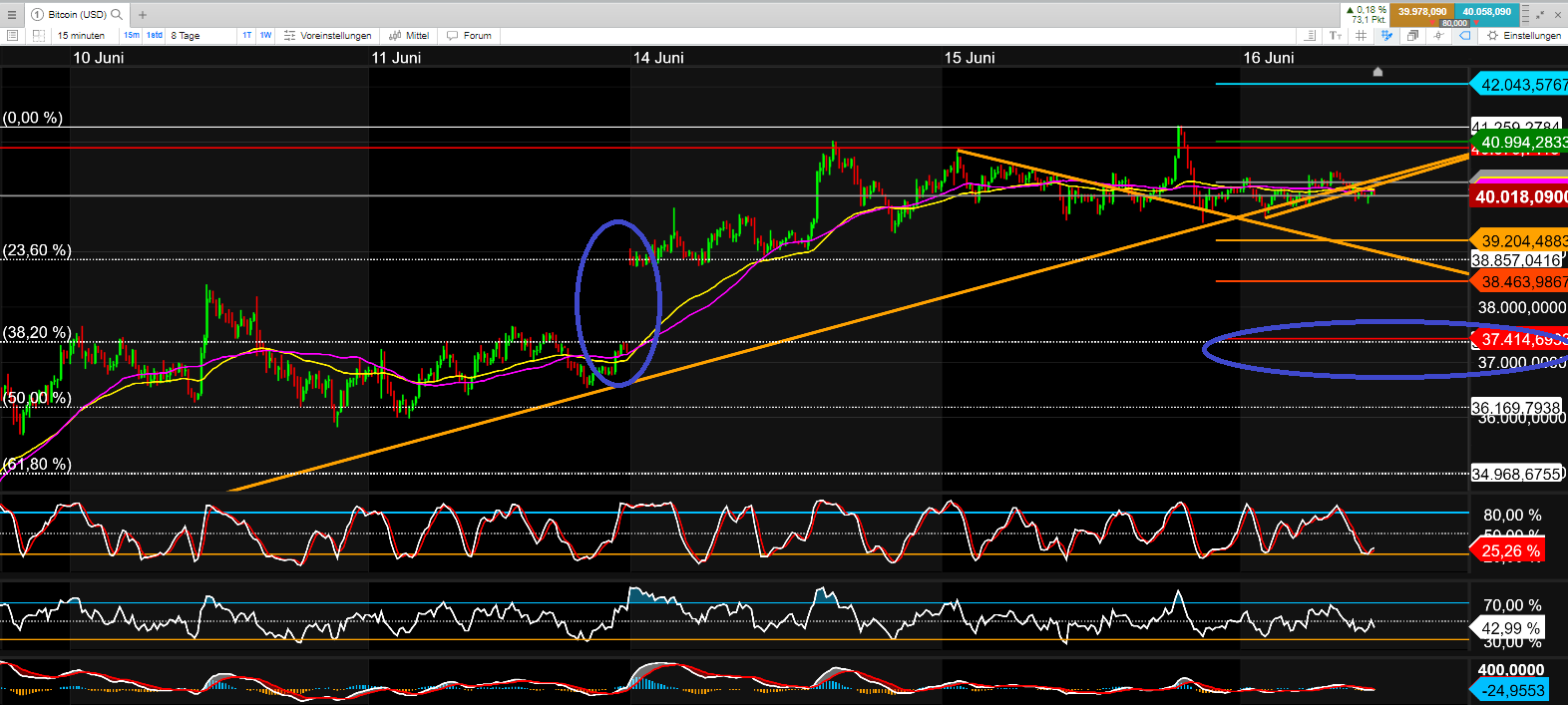Click the search icon in Bitcoin tab

pyautogui.click(x=117, y=14)
